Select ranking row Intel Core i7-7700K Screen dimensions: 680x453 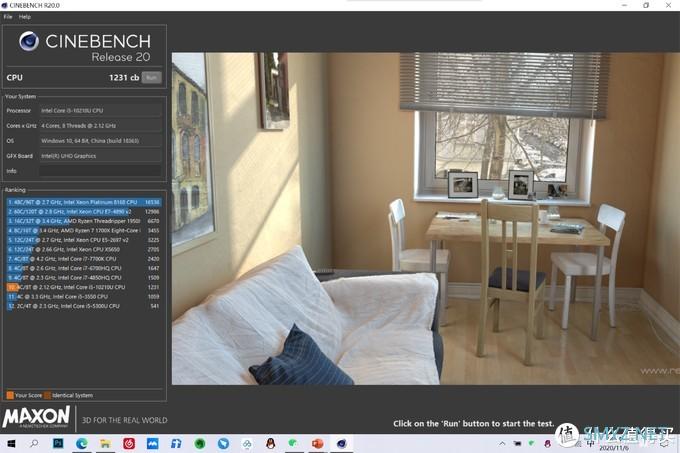84,259
